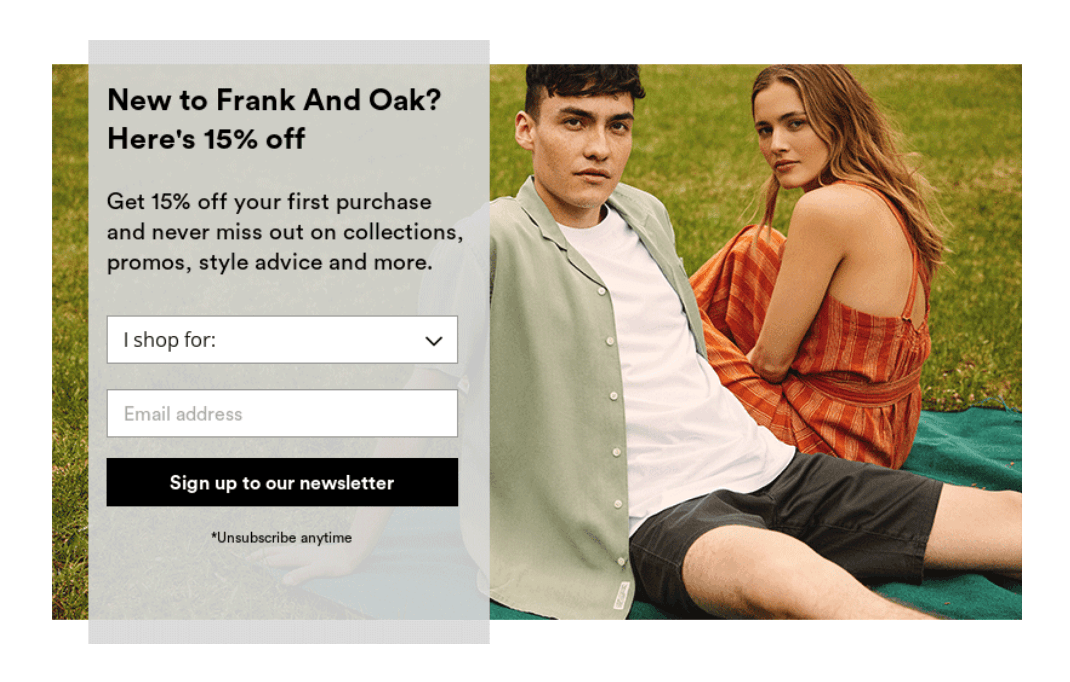The height and width of the screenshot is (682, 1070).
Task: Click Sign up to our newsletter
Action: click(x=282, y=482)
